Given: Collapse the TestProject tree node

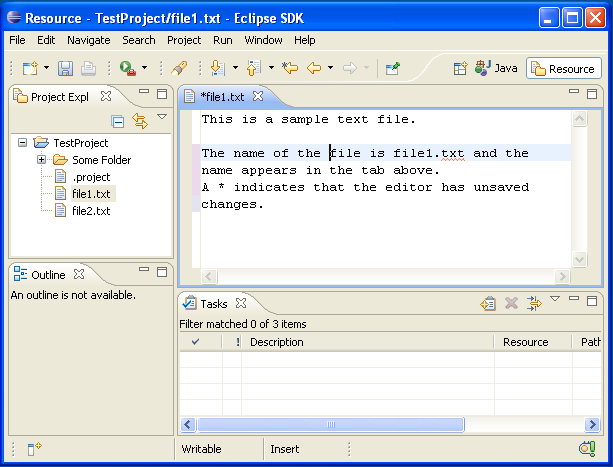Looking at the screenshot, I should (23, 143).
